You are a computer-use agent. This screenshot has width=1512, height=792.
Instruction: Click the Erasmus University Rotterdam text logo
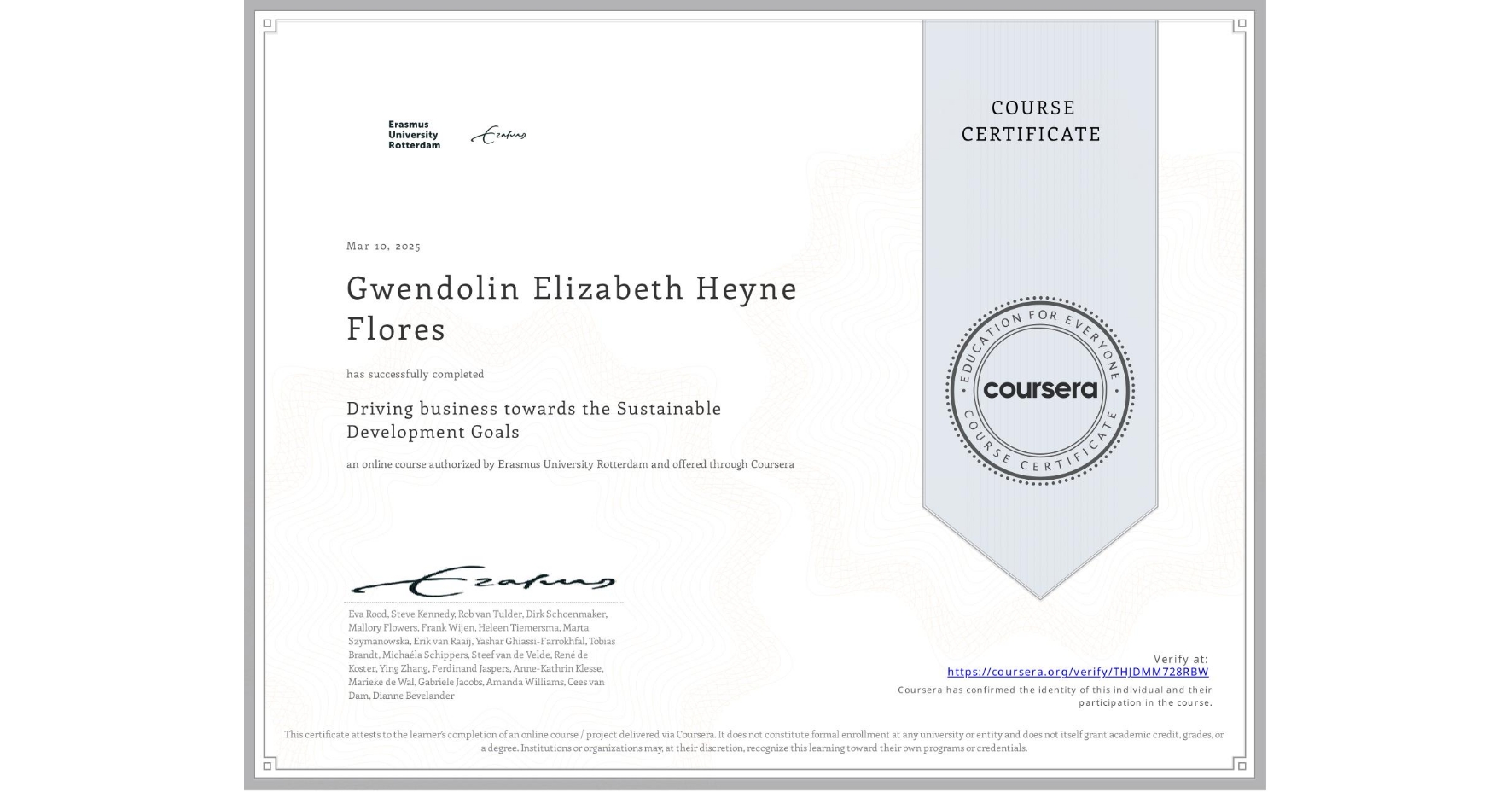tap(414, 135)
